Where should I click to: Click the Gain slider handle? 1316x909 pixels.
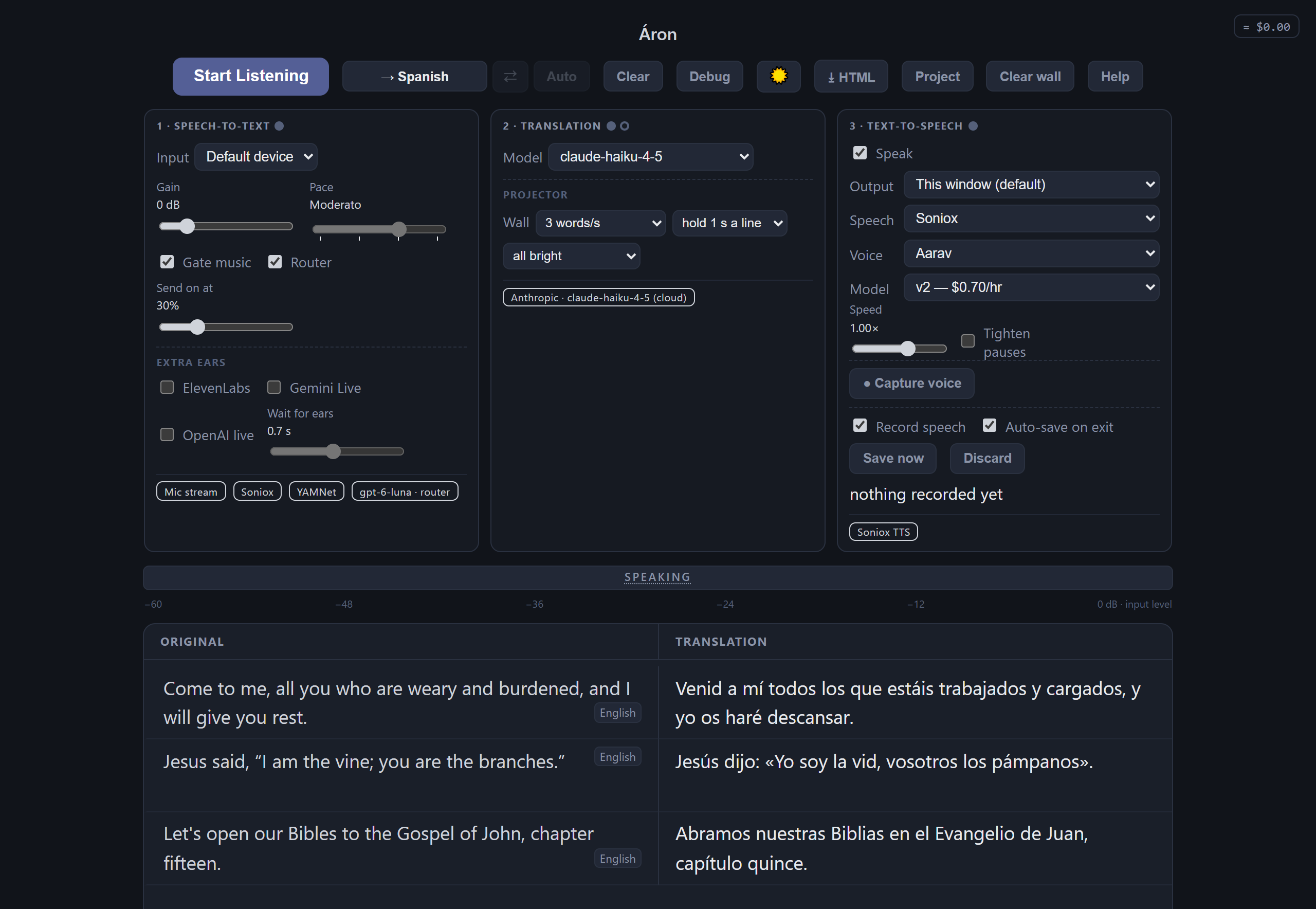[x=187, y=226]
